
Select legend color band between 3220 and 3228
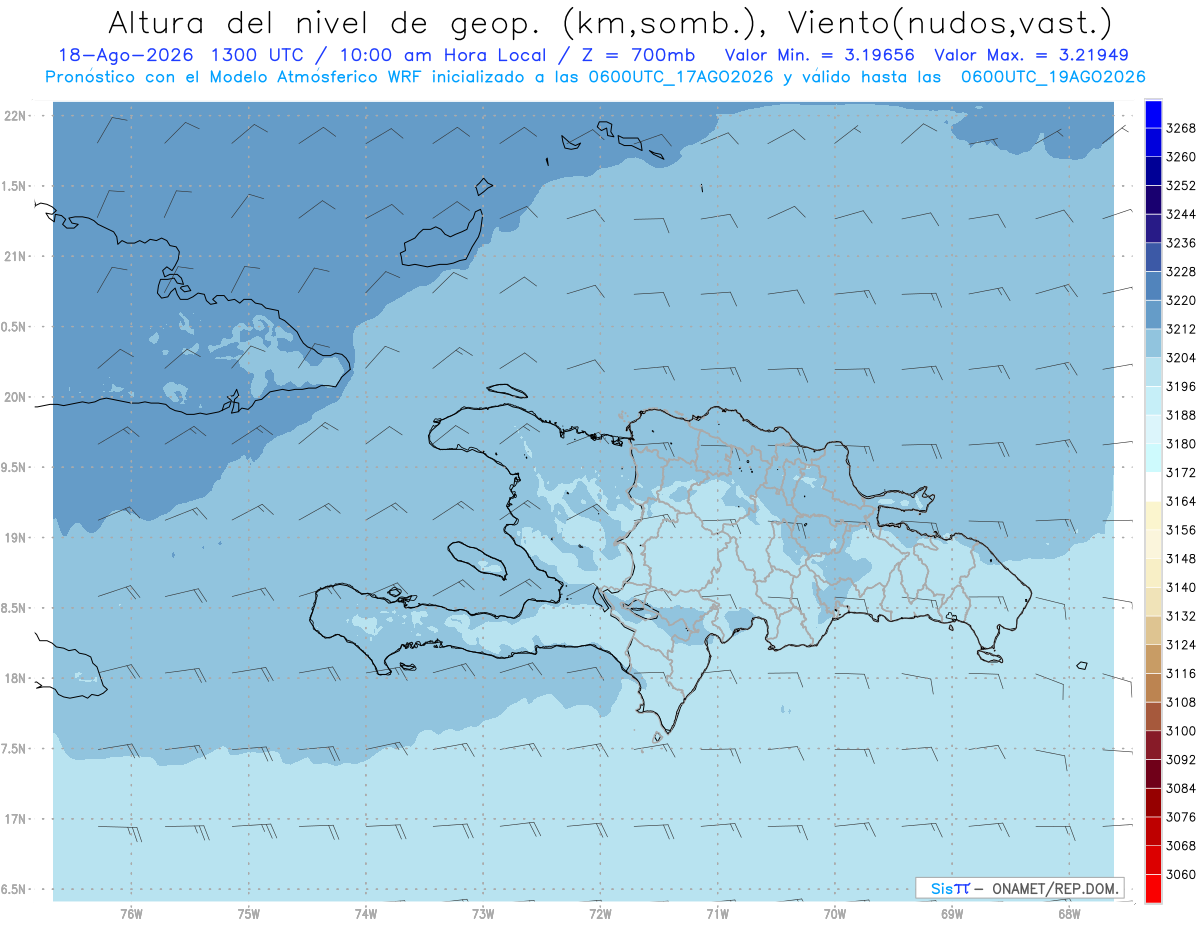point(1153,286)
